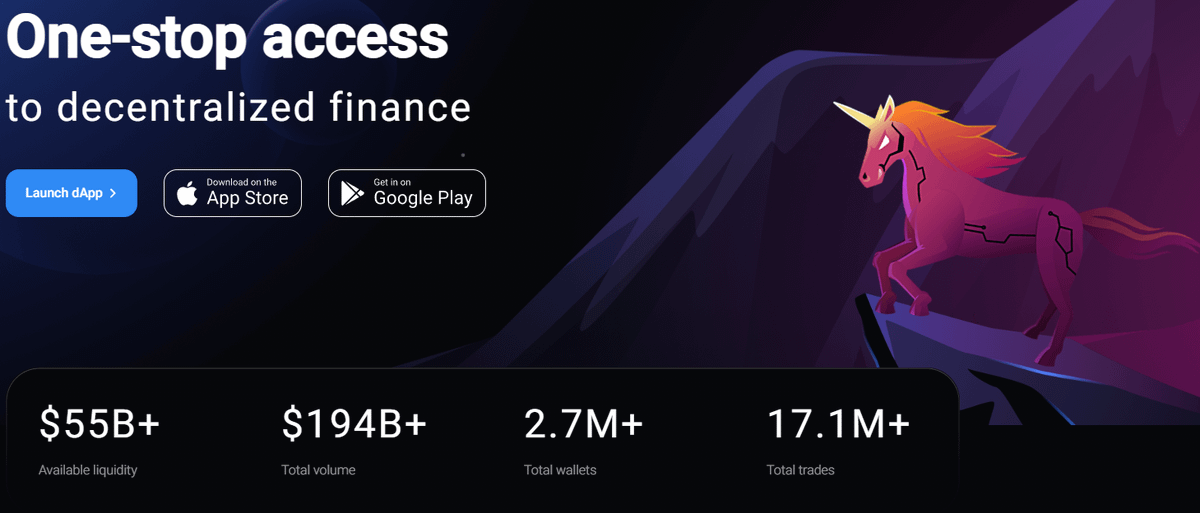The width and height of the screenshot is (1200, 513).
Task: Click the Apple logo icon
Action: 187,193
